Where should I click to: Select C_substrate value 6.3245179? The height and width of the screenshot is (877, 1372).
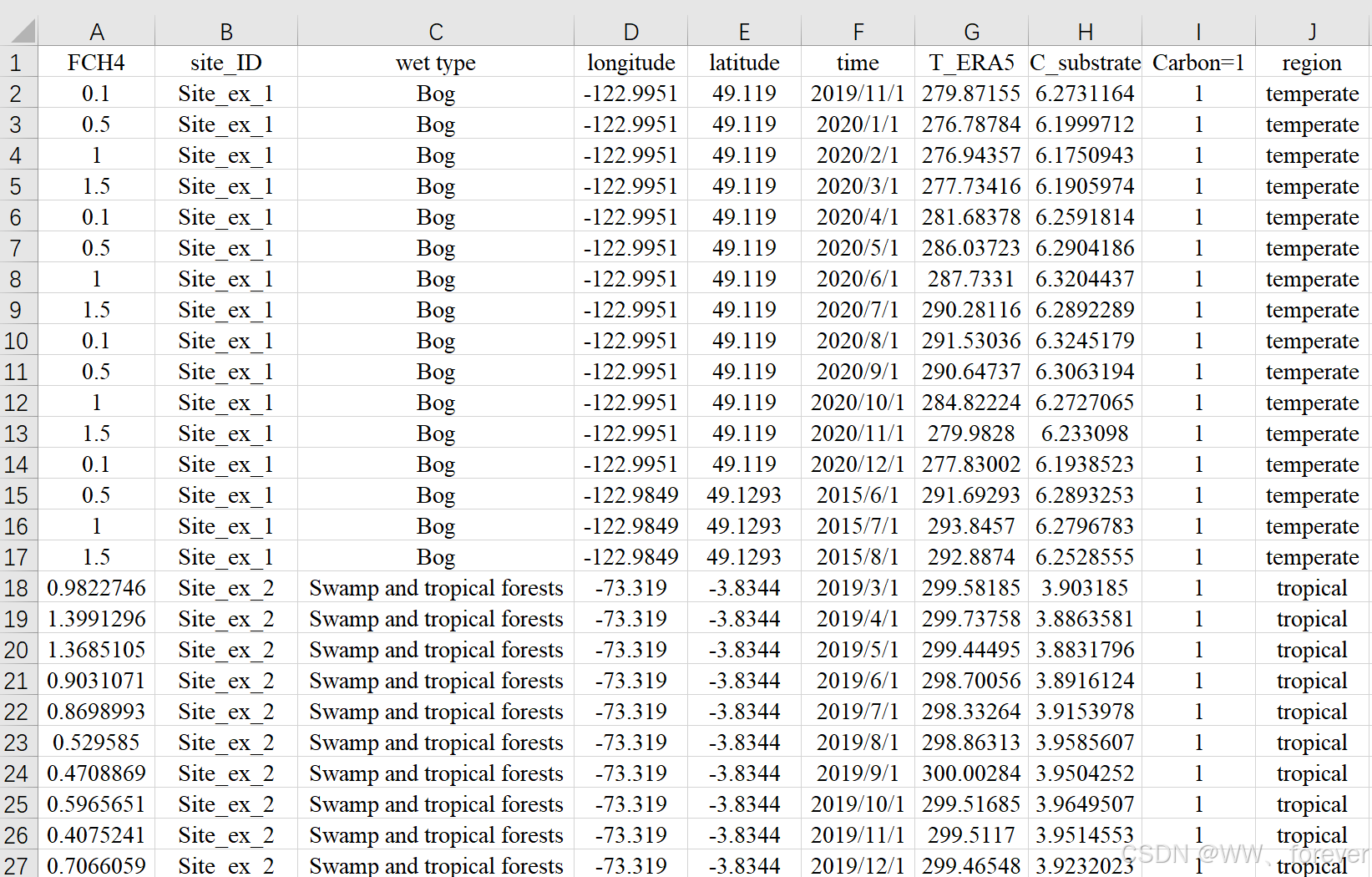point(1085,340)
